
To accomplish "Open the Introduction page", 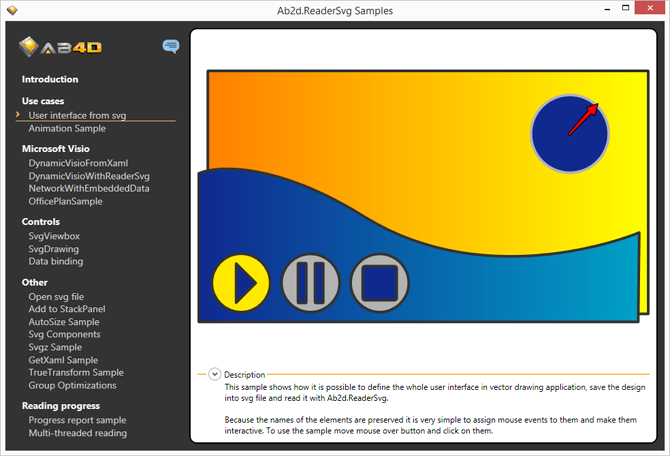I will [x=50, y=79].
